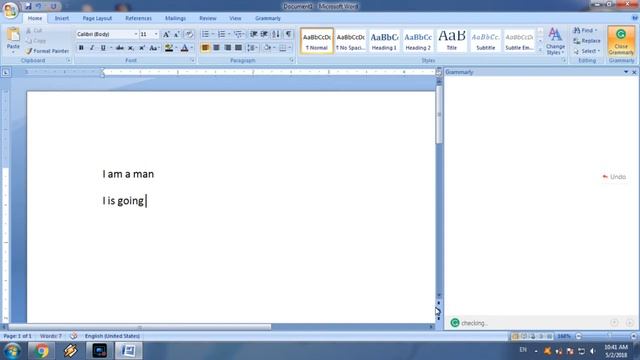This screenshot has height=360, width=640.
Task: Toggle Show/Hide paragraph marks
Action: tap(288, 34)
